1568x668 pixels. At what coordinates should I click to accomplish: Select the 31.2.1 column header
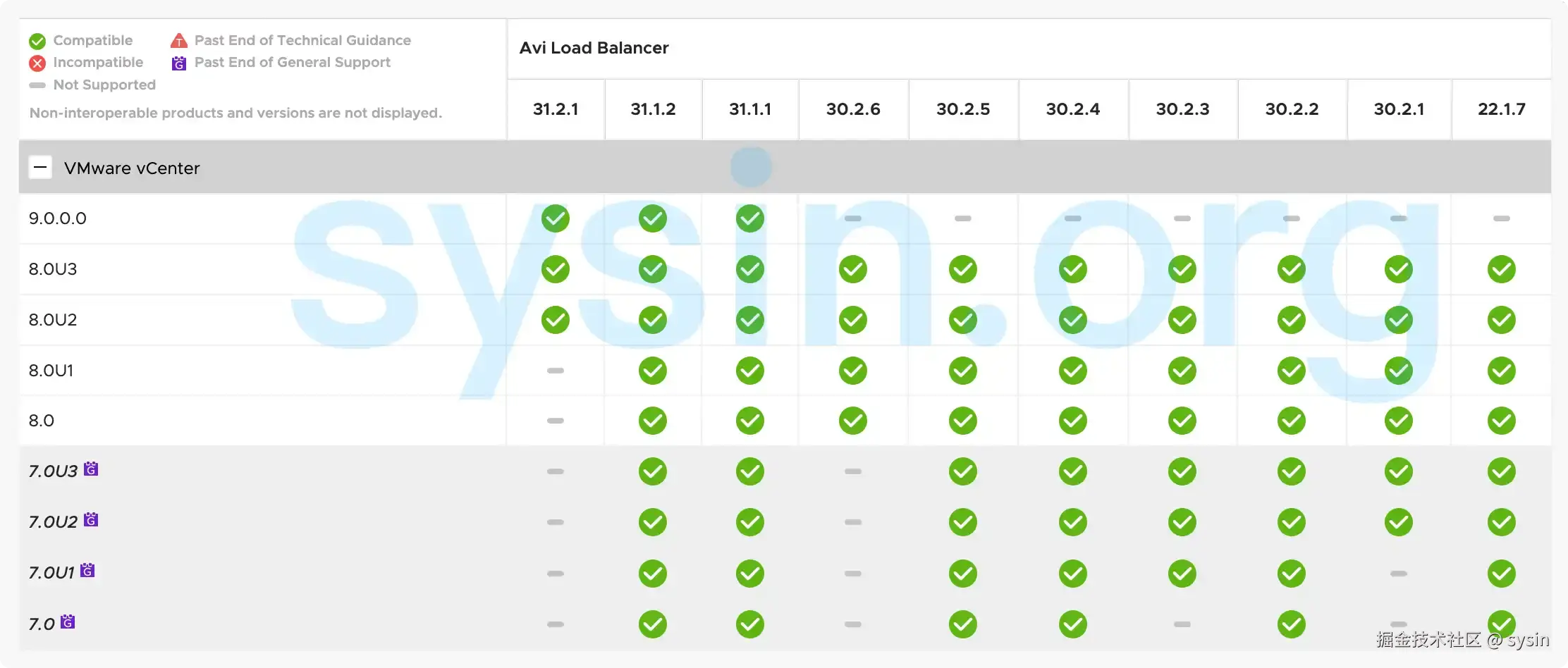tap(556, 109)
